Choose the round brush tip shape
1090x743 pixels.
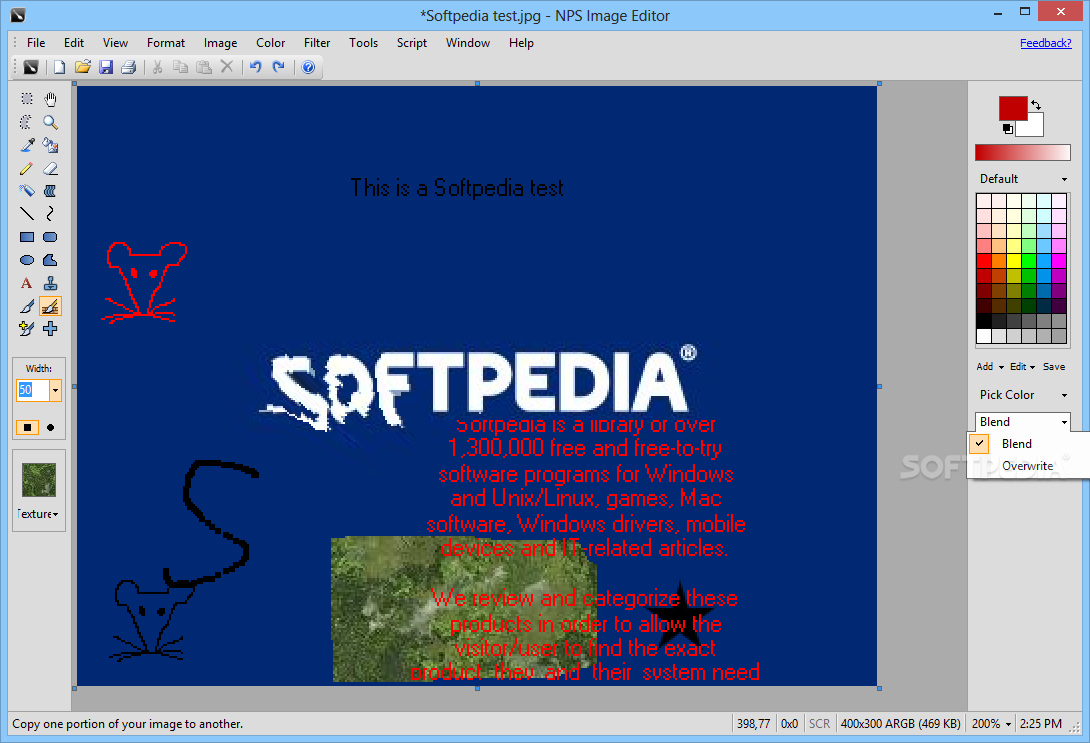(x=50, y=427)
